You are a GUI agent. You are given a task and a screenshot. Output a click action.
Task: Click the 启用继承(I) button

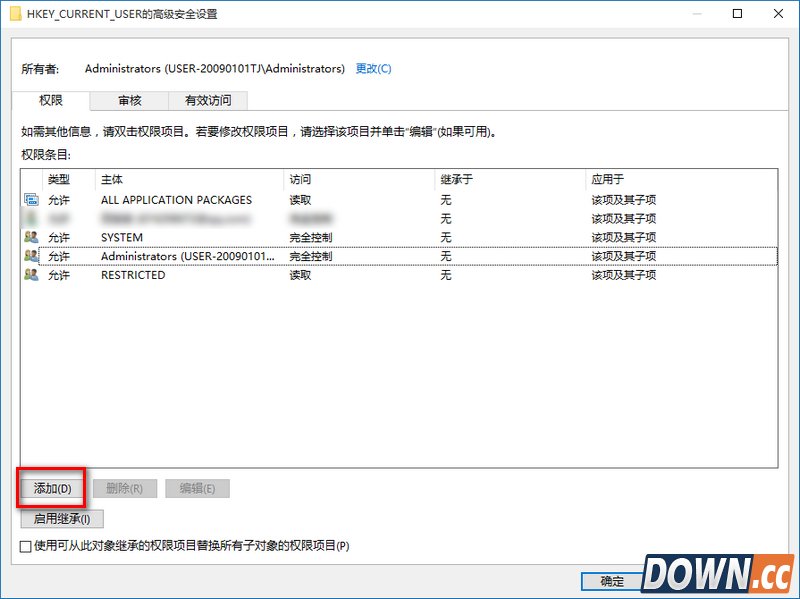[62, 519]
